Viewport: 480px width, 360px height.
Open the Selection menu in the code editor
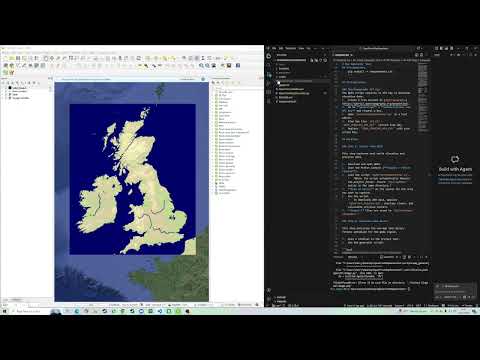[290, 48]
